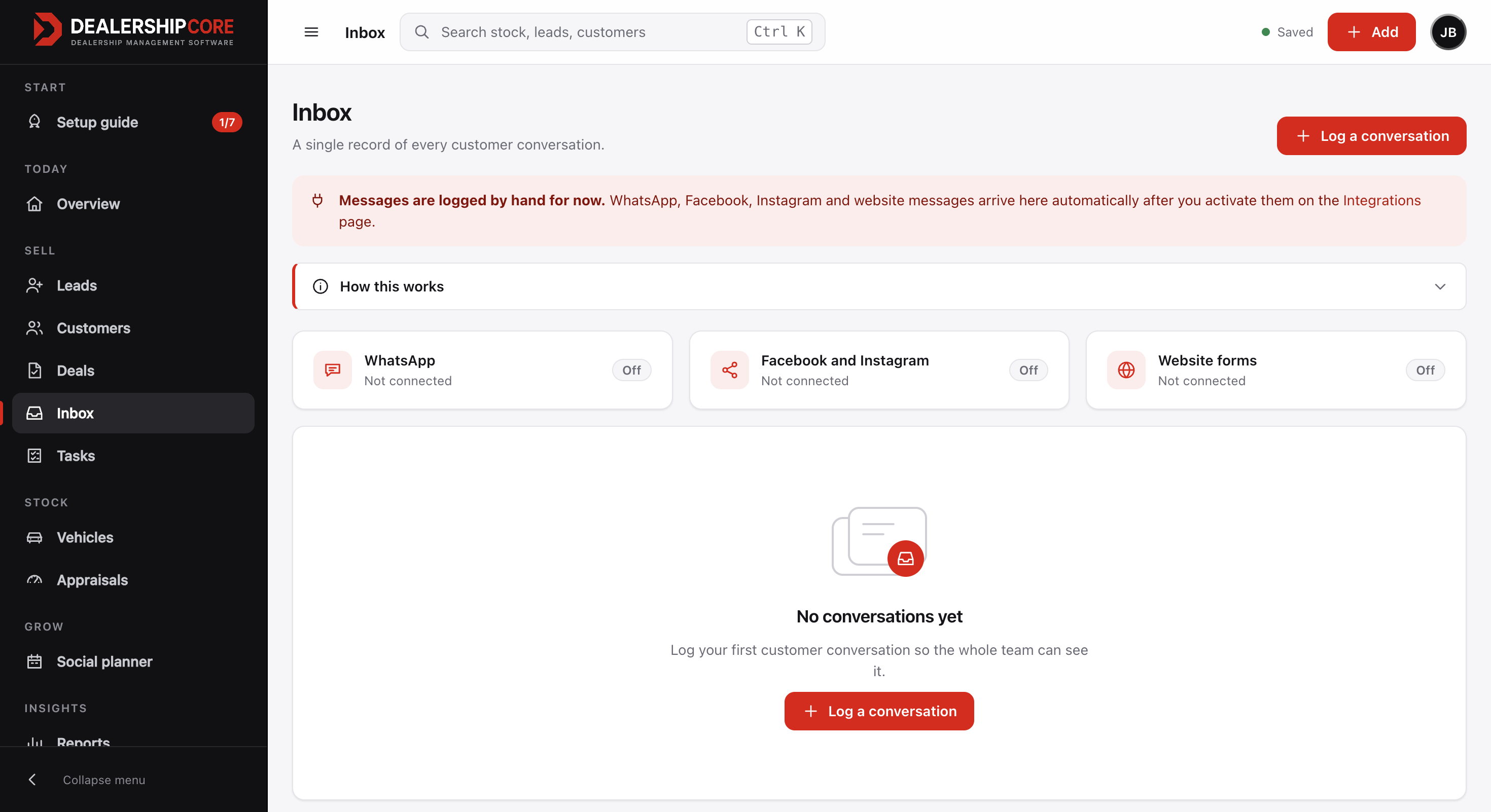Click the No conversations yet heading
Image resolution: width=1491 pixels, height=812 pixels.
(x=878, y=616)
